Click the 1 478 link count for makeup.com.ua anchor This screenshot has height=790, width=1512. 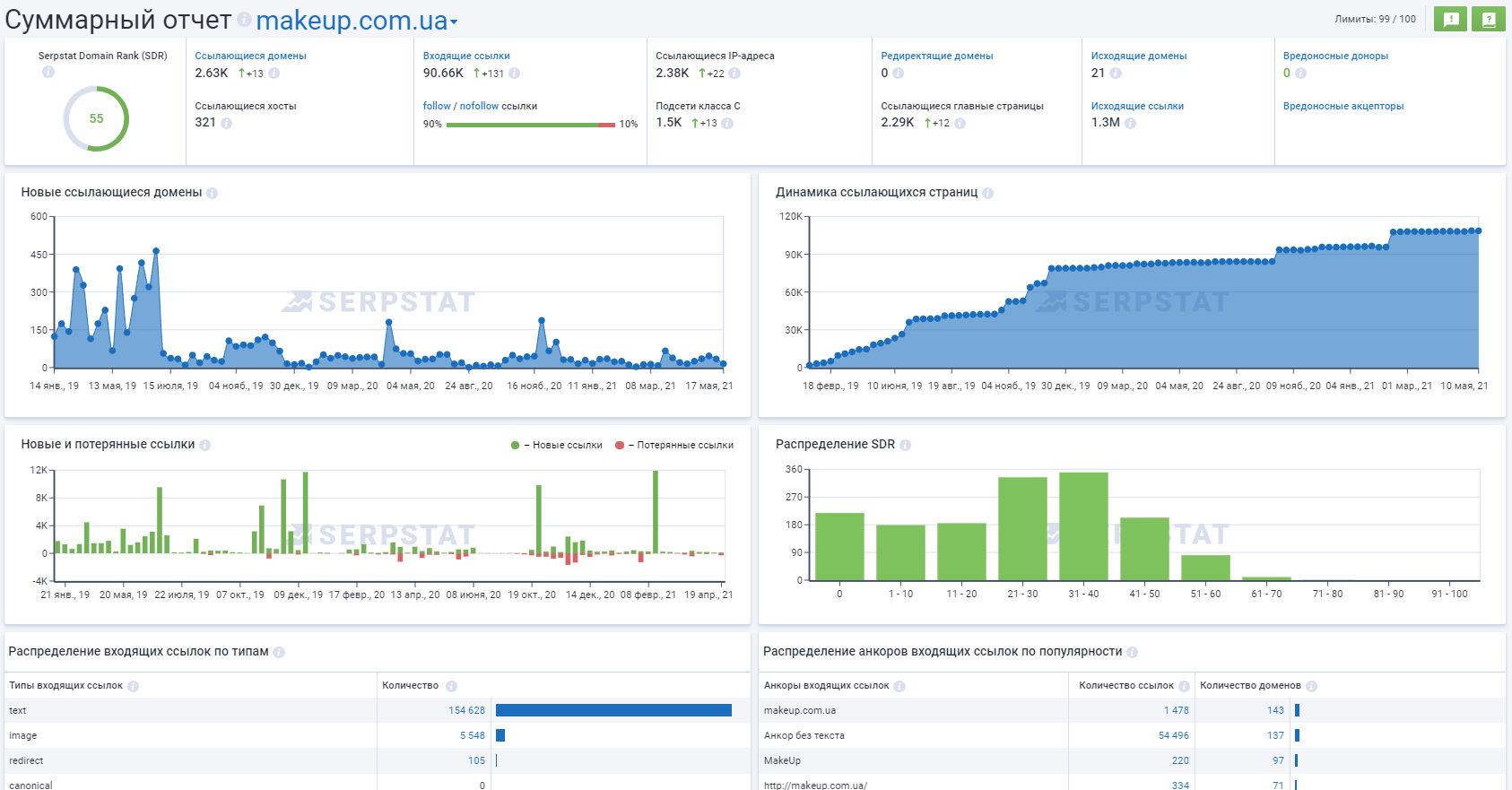point(1177,710)
